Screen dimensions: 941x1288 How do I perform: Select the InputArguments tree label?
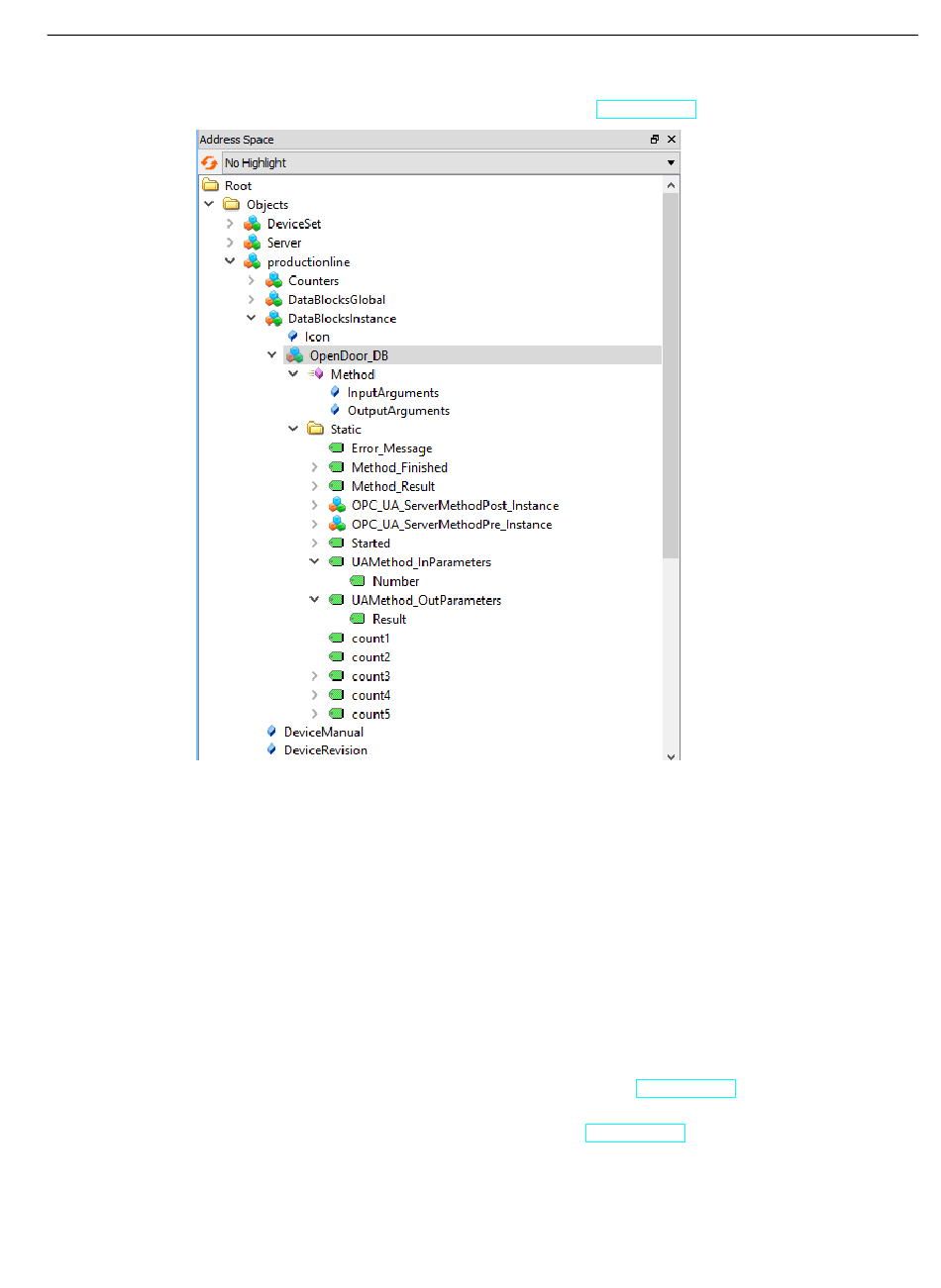click(393, 393)
